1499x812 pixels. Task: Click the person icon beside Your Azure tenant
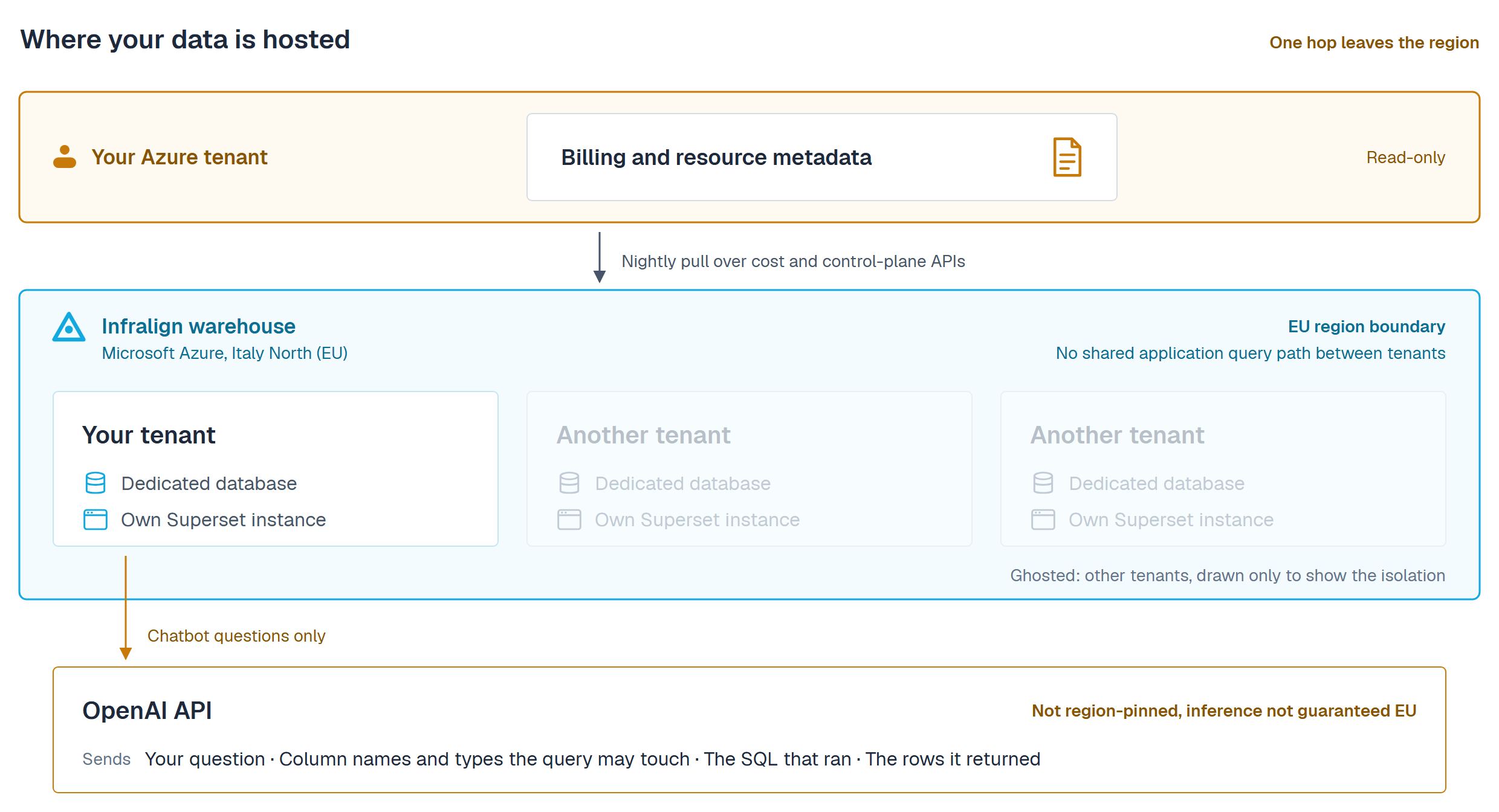[x=65, y=157]
